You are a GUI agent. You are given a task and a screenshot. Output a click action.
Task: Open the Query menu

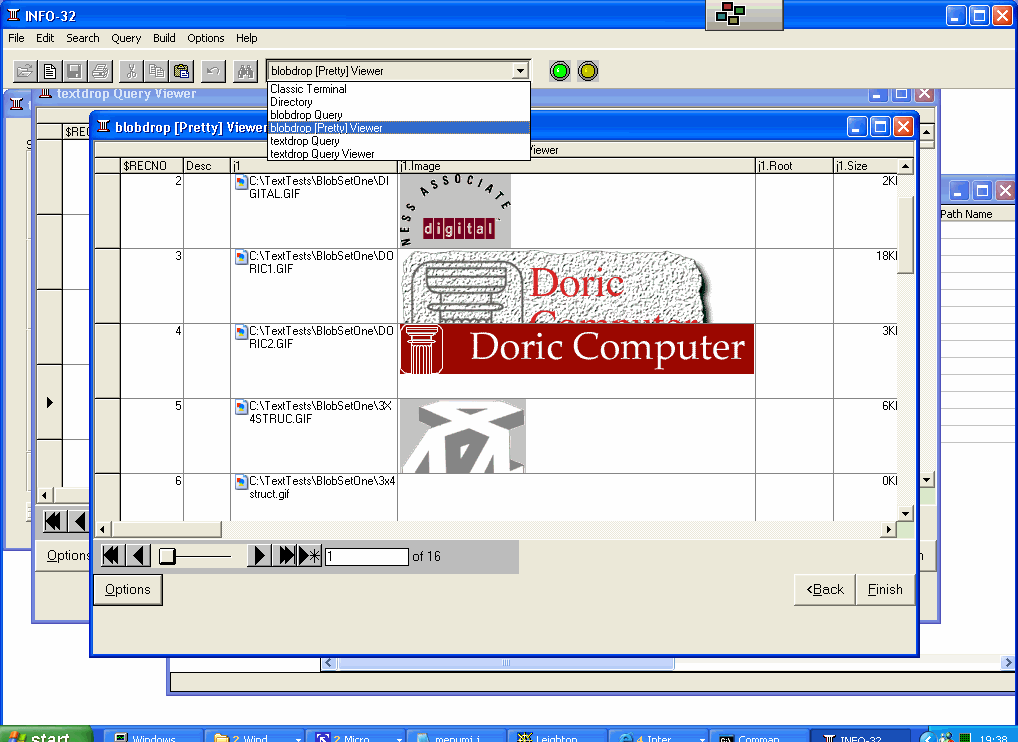coord(126,38)
